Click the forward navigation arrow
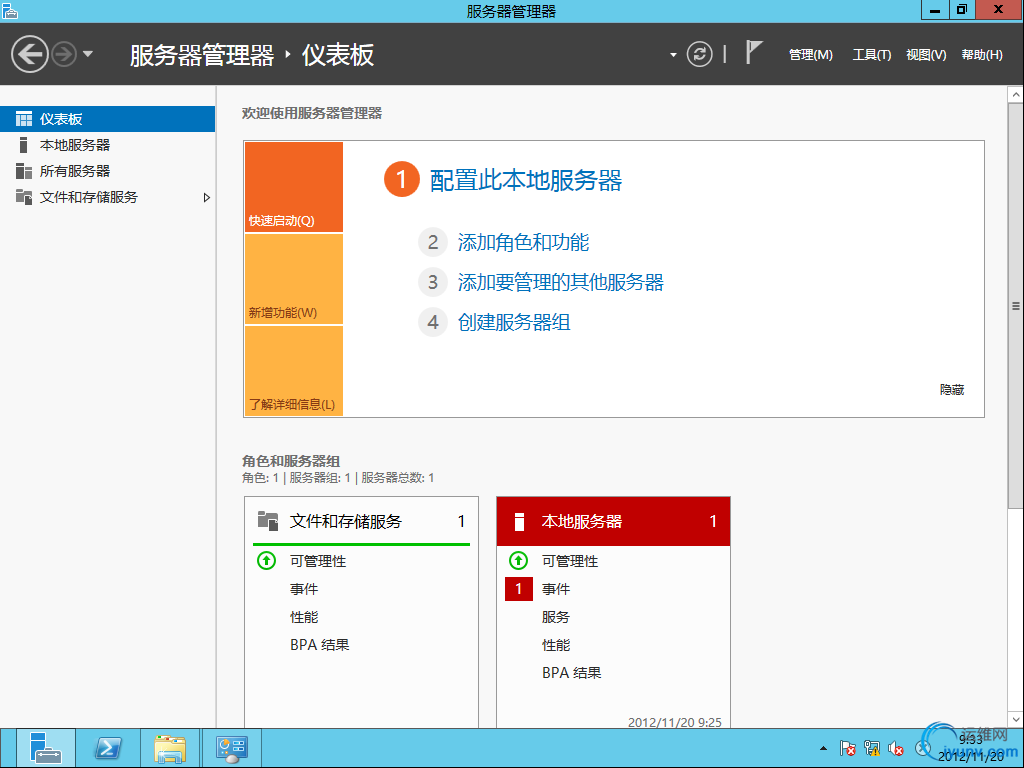1024x768 pixels. pos(64,54)
